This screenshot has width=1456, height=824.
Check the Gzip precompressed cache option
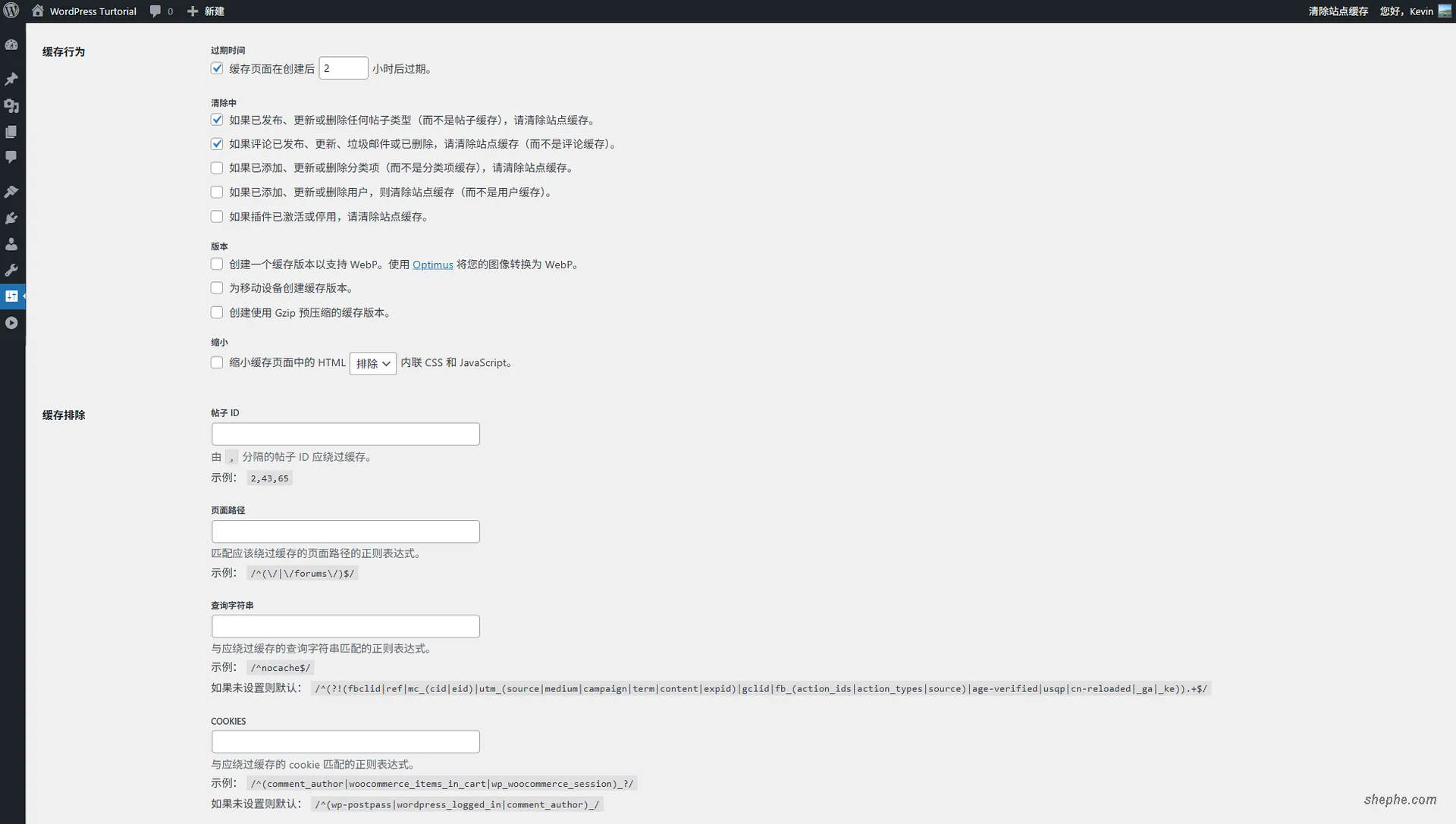click(x=217, y=312)
